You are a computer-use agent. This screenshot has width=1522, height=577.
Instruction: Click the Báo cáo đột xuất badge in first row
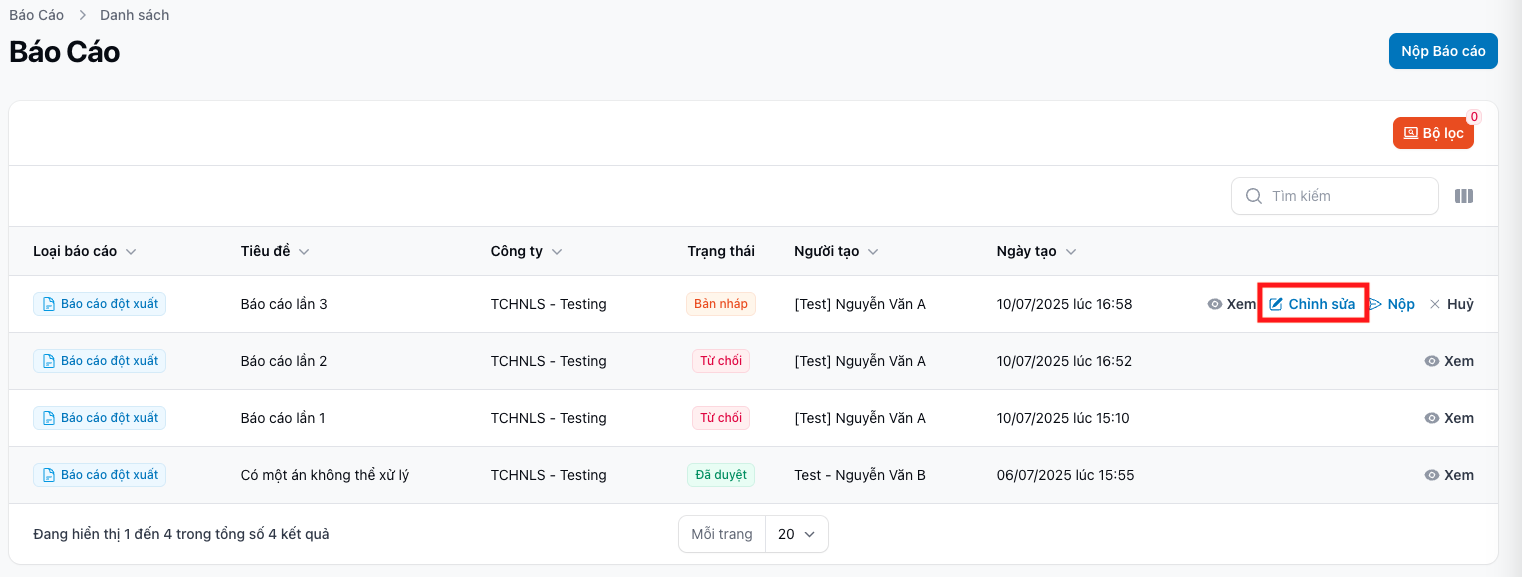tap(99, 304)
